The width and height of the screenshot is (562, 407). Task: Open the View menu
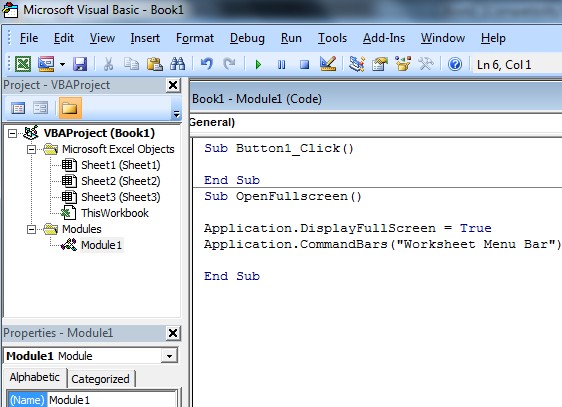click(102, 38)
